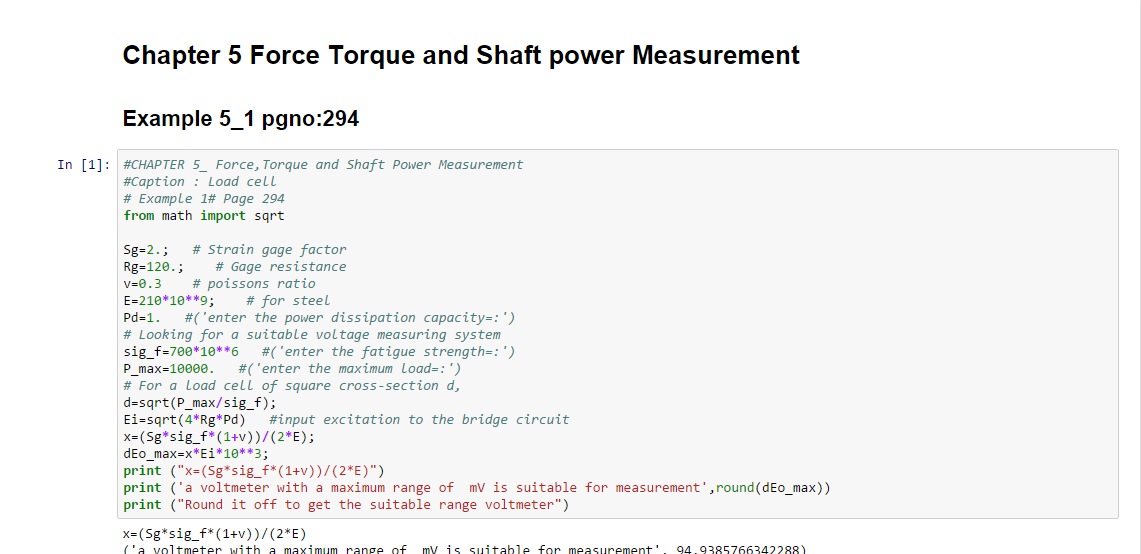Viewport: 1141px width, 554px height.
Task: Click the print 'Round it off' line
Action: tap(346, 505)
